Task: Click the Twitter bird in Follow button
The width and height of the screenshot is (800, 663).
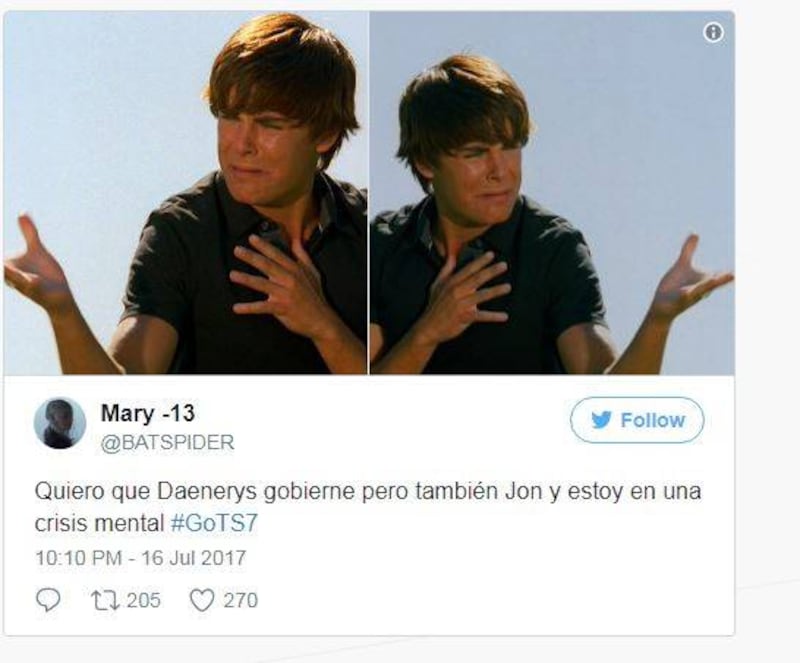Action: (x=602, y=420)
